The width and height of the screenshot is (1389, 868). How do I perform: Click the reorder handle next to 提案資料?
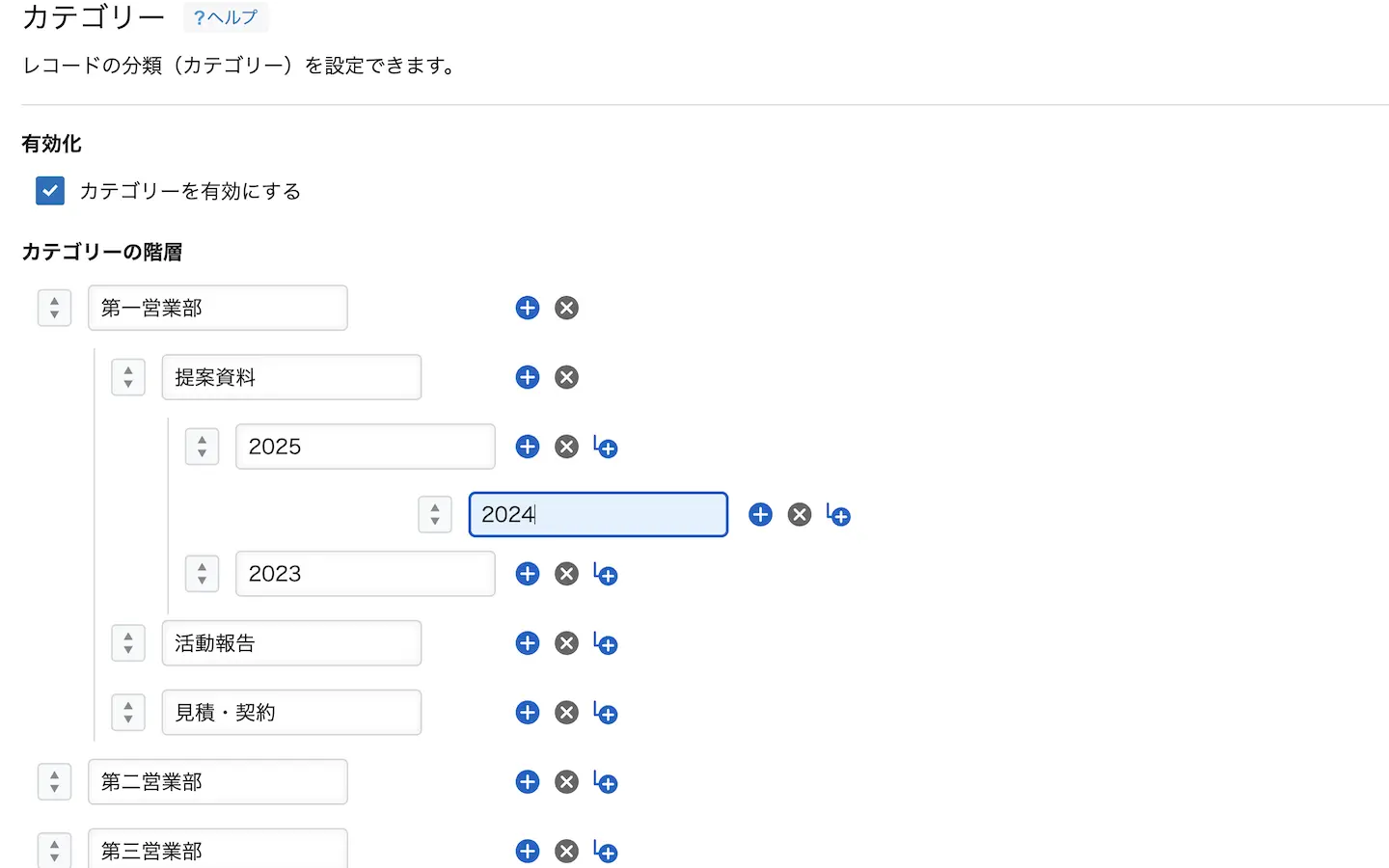coord(128,377)
